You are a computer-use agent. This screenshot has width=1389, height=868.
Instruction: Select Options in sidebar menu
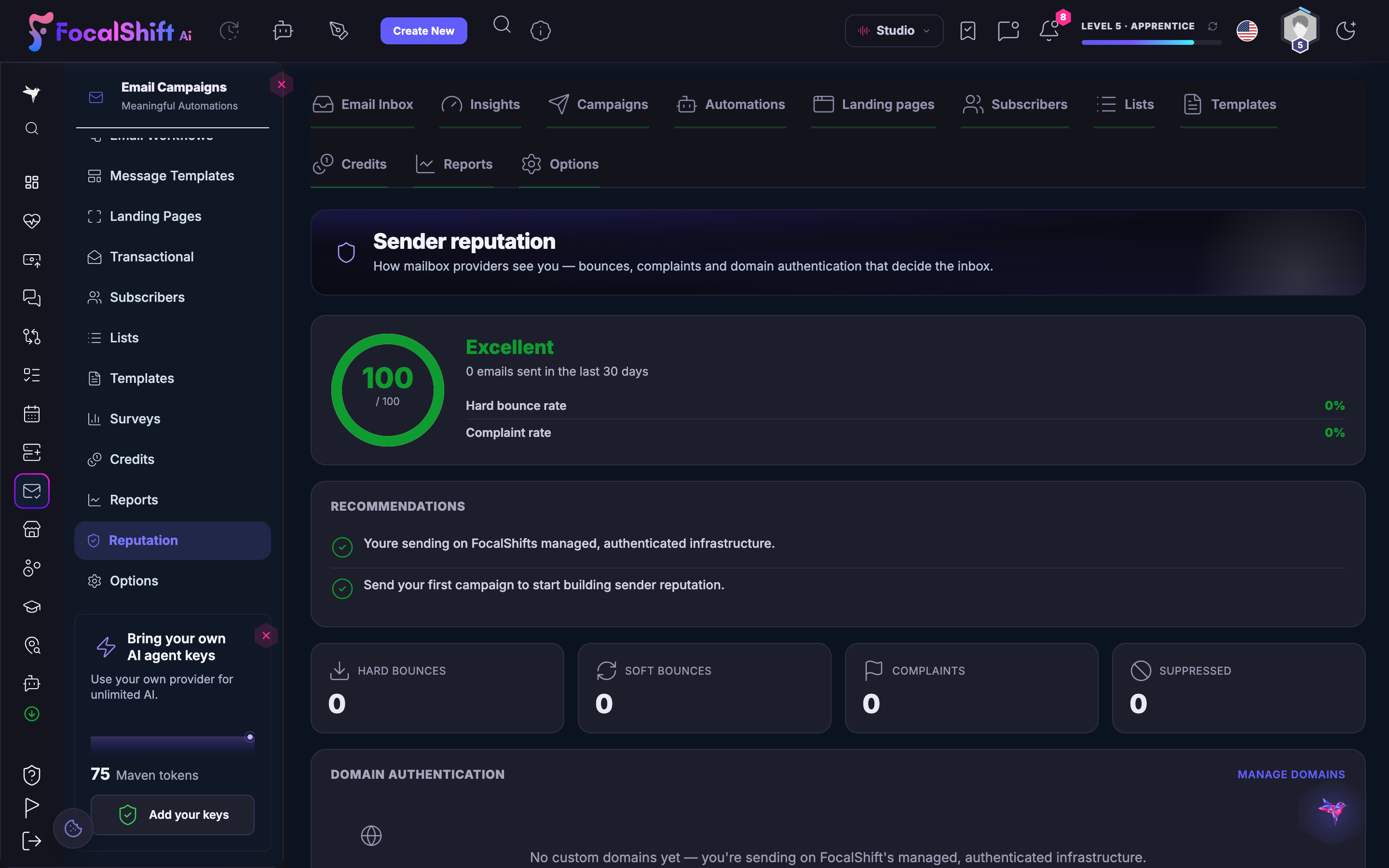(x=172, y=581)
